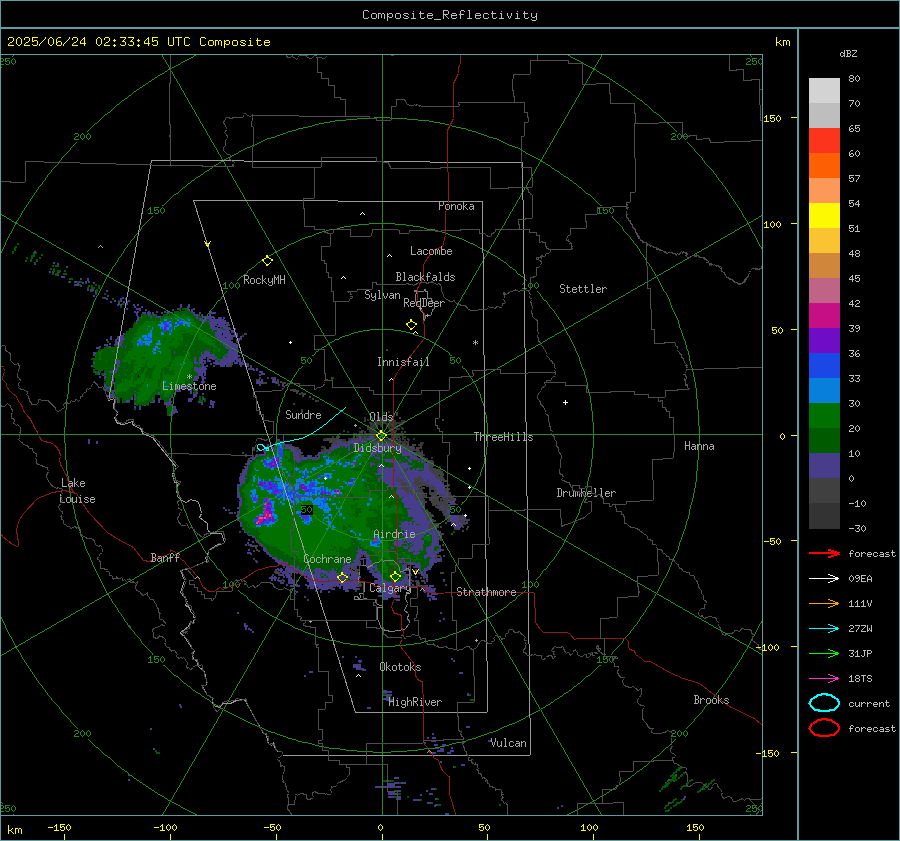Screen dimensions: 900x841
Task: Click the 150 tick on right axis
Action: (772, 118)
